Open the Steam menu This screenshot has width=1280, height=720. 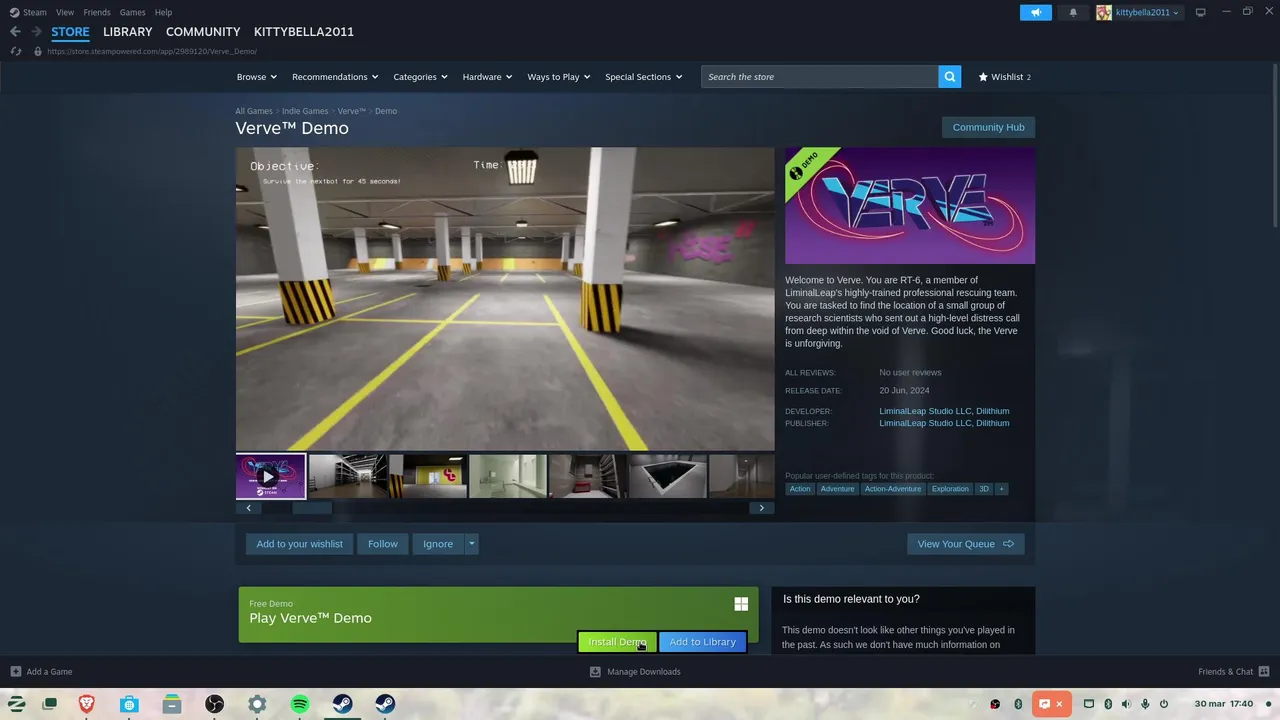35,12
